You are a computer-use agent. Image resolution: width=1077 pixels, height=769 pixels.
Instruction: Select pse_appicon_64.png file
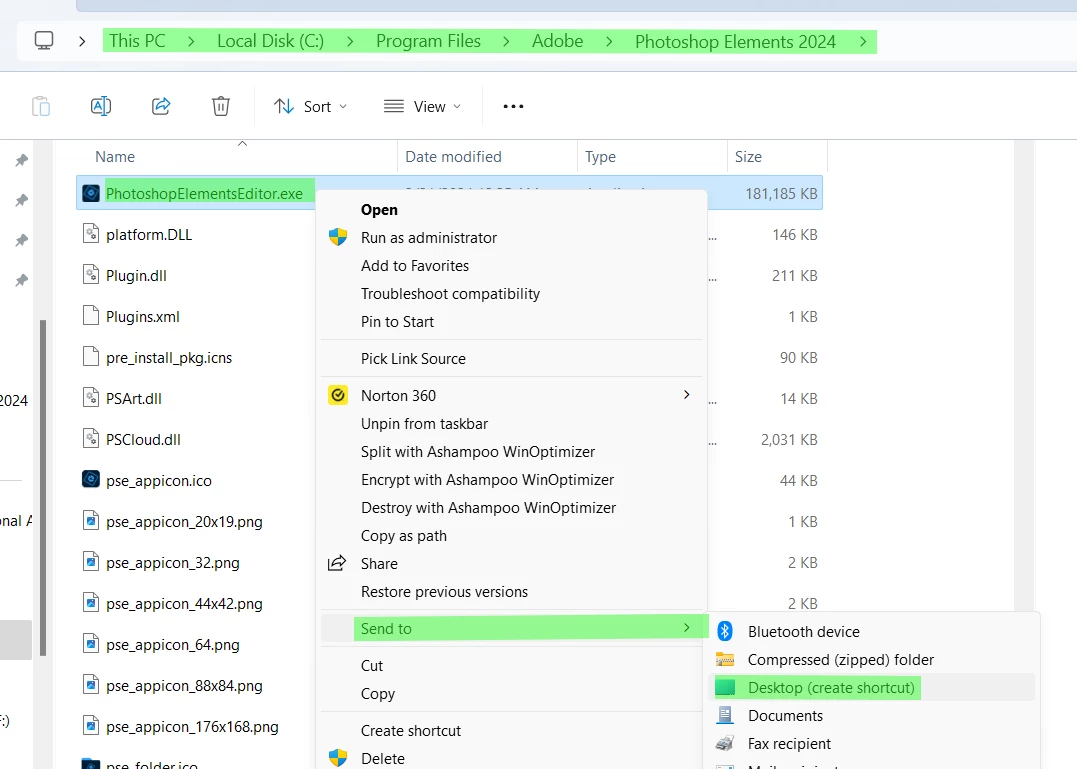(x=172, y=645)
